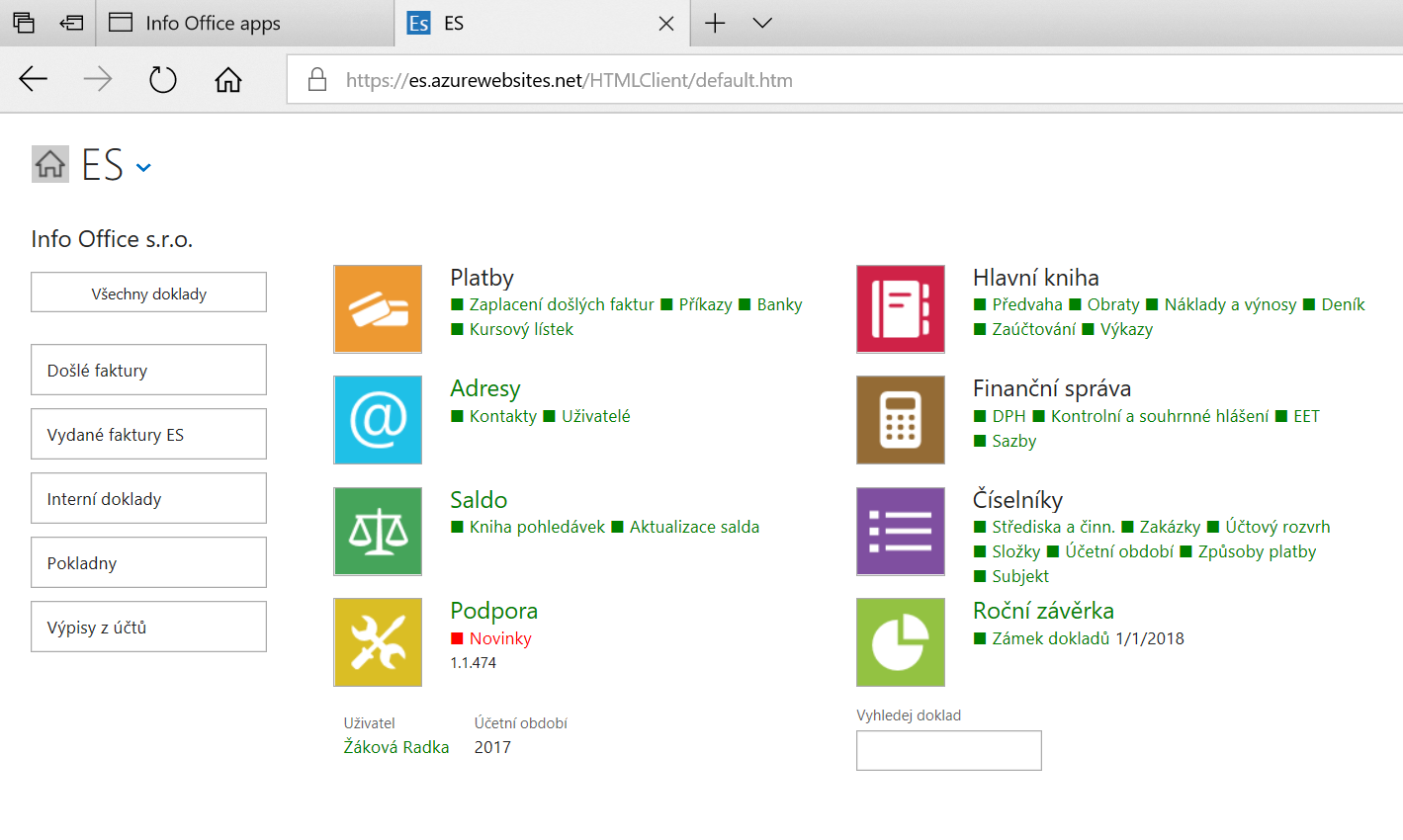Open the red Hlavní kniha notebook tile
The image size is (1403, 840).
tap(900, 309)
